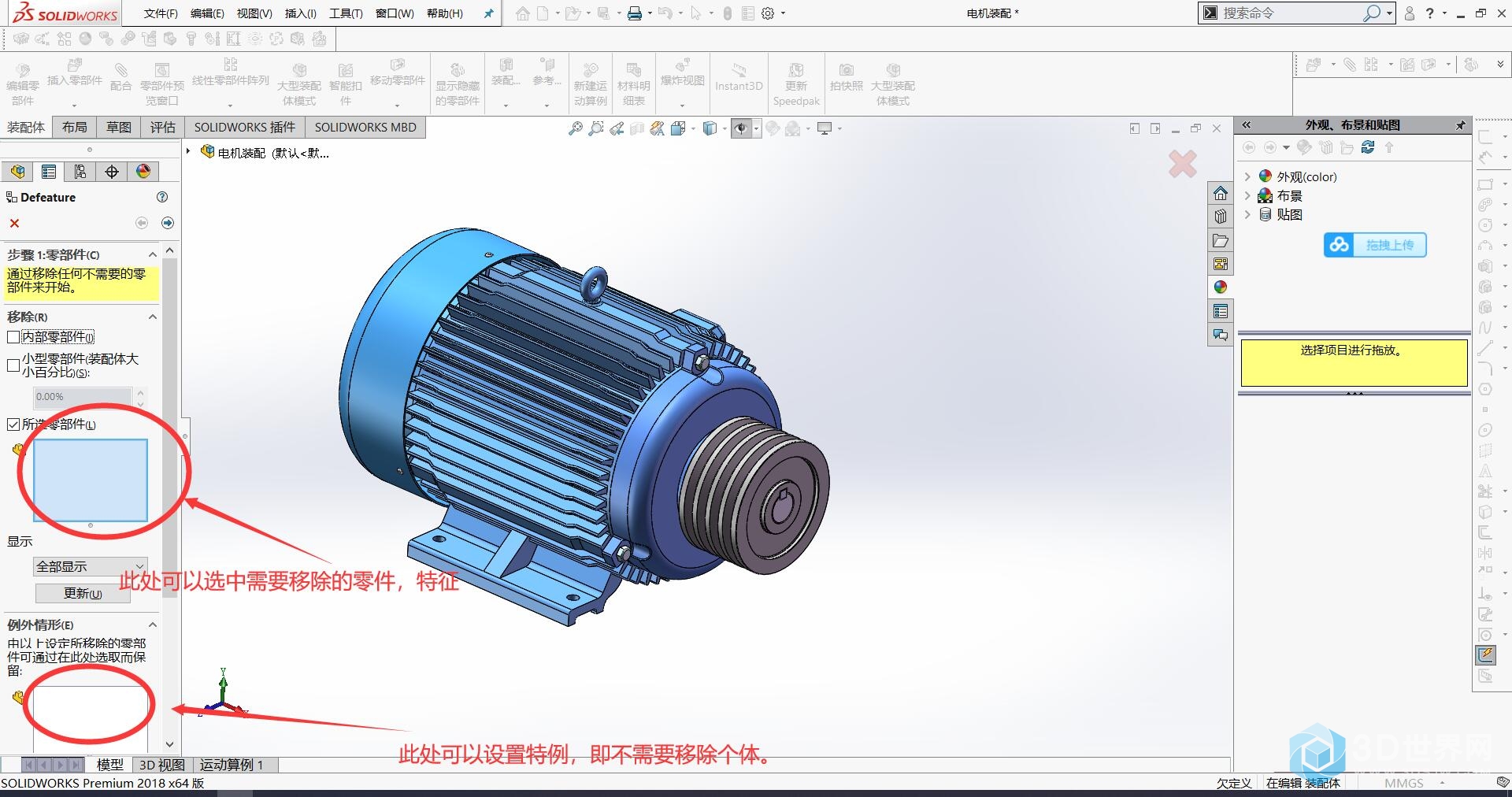Cancel Defeature with the red X
The width and height of the screenshot is (1512, 797).
click(x=14, y=224)
